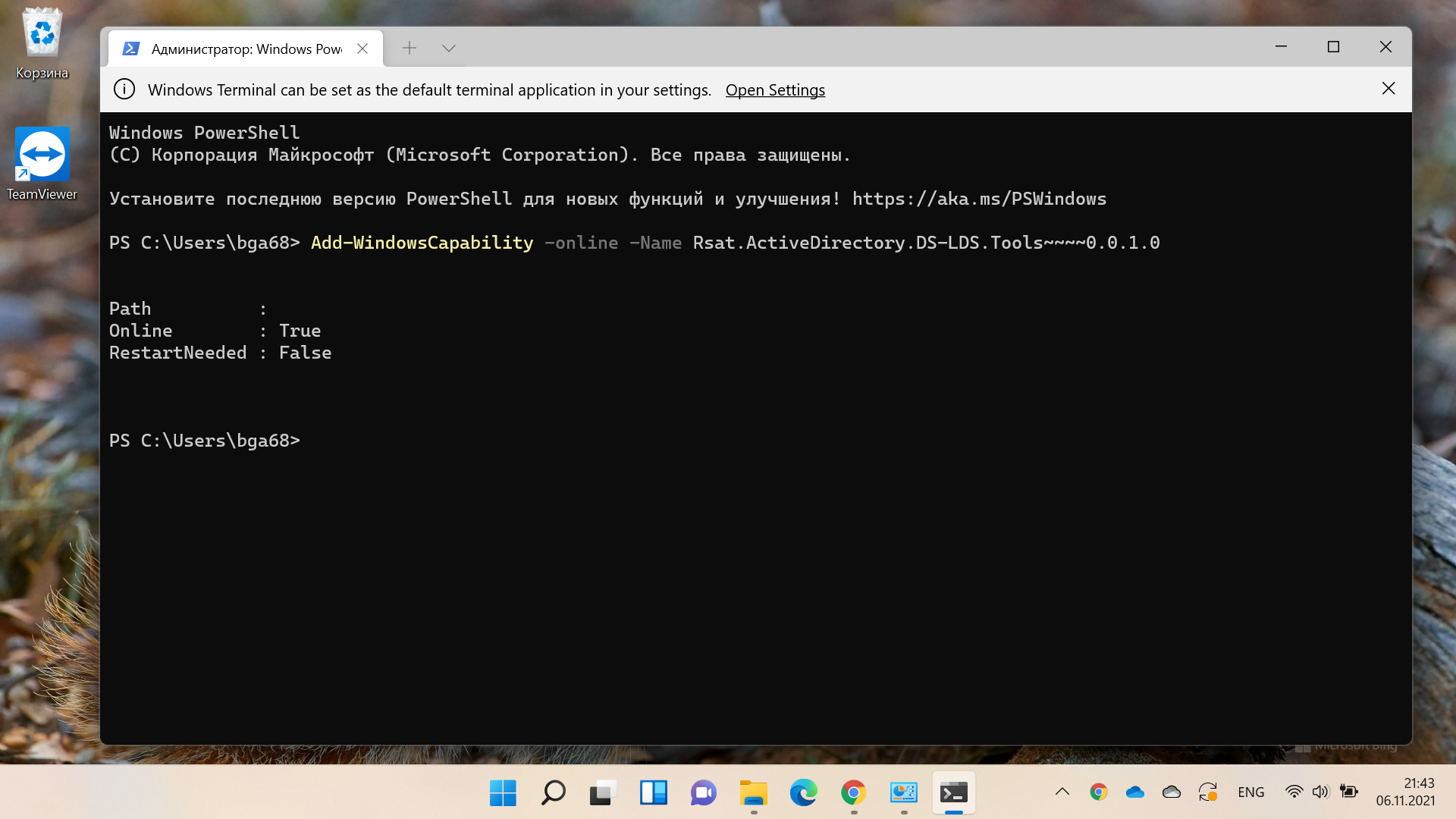
Task: Open taskbar Search
Action: coord(553,792)
